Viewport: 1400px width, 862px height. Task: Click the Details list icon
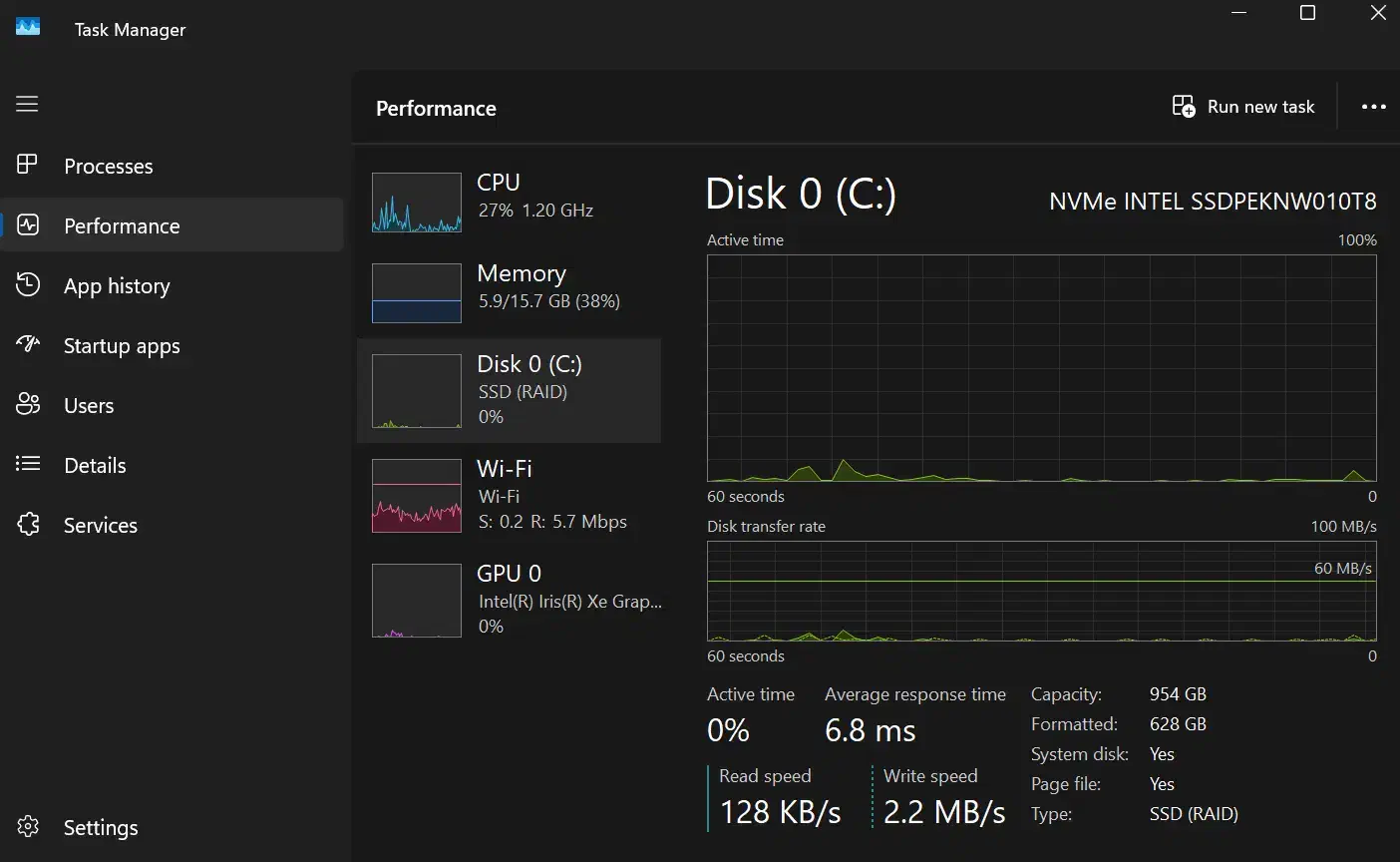pos(28,464)
